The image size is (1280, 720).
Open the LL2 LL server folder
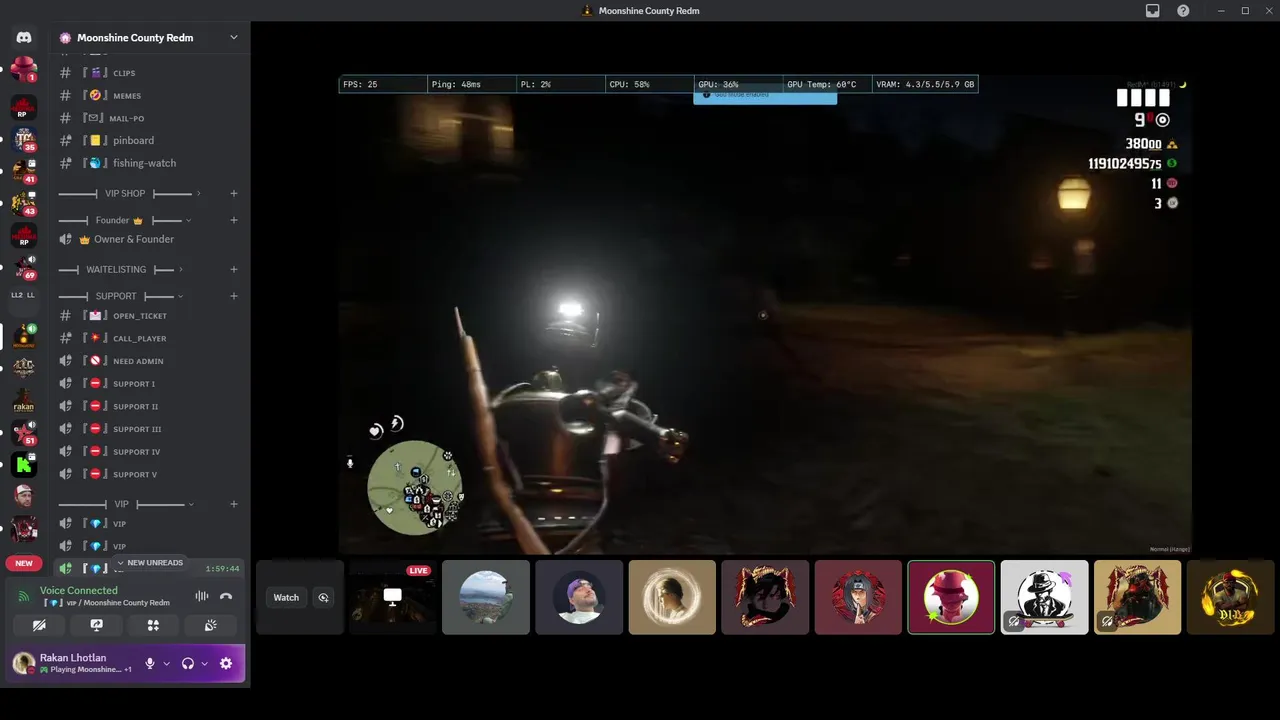point(24,295)
